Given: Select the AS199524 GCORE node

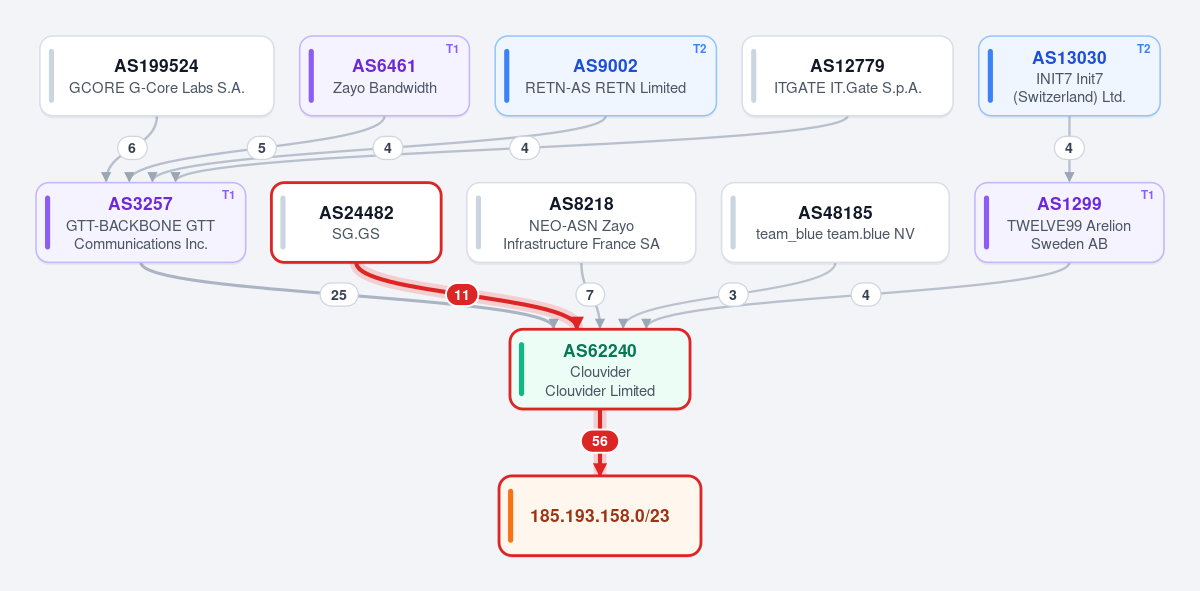Looking at the screenshot, I should (157, 76).
